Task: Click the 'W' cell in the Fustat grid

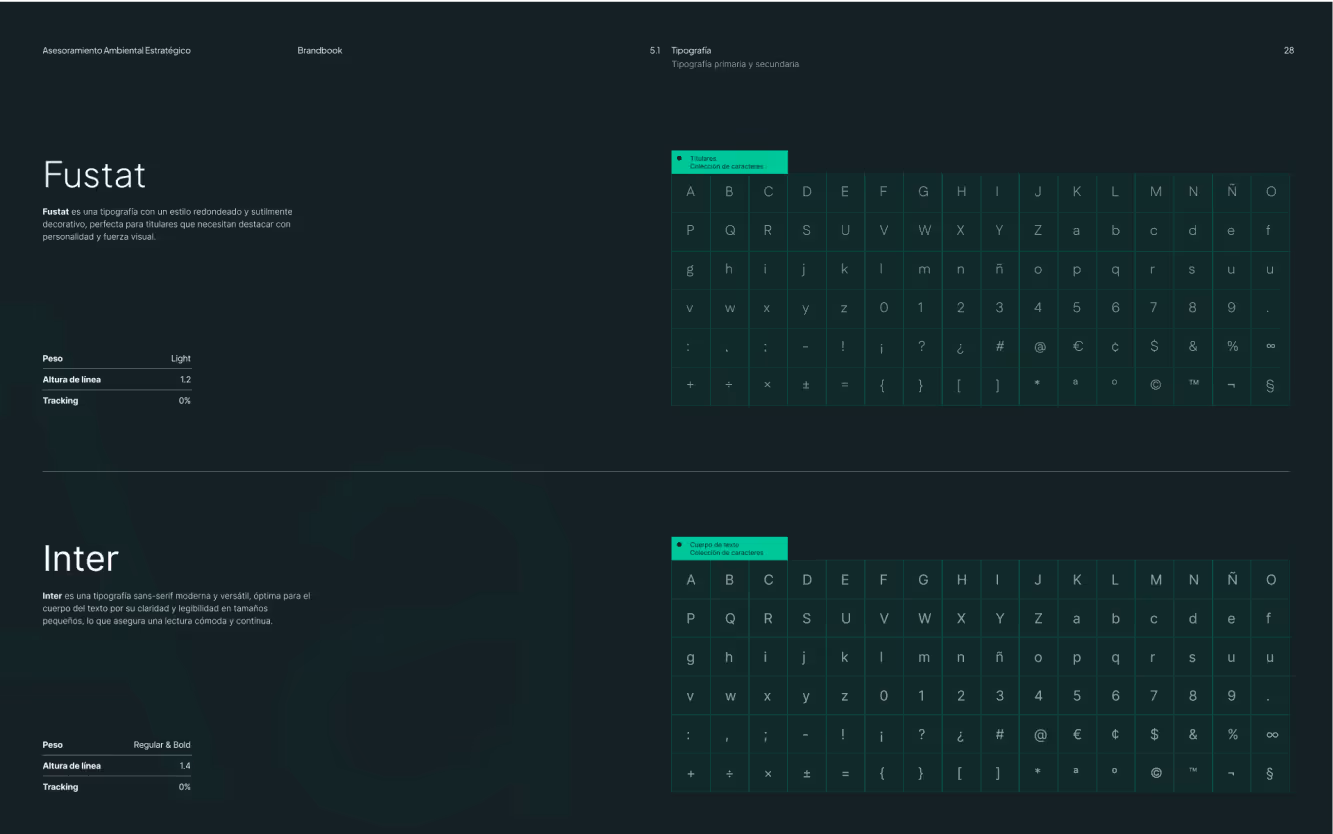Action: click(x=923, y=230)
